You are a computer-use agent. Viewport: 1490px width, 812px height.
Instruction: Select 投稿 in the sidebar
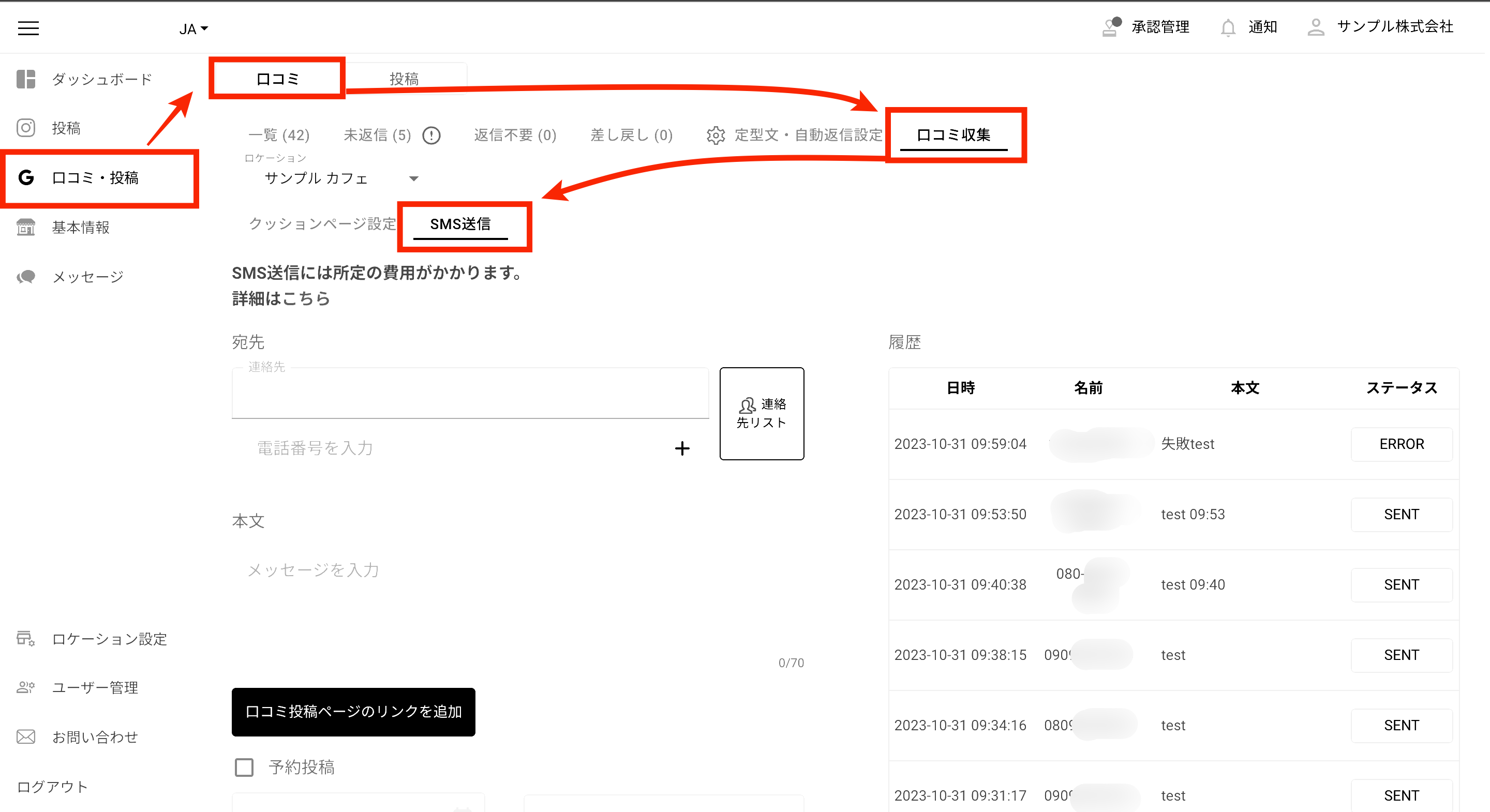coord(67,128)
